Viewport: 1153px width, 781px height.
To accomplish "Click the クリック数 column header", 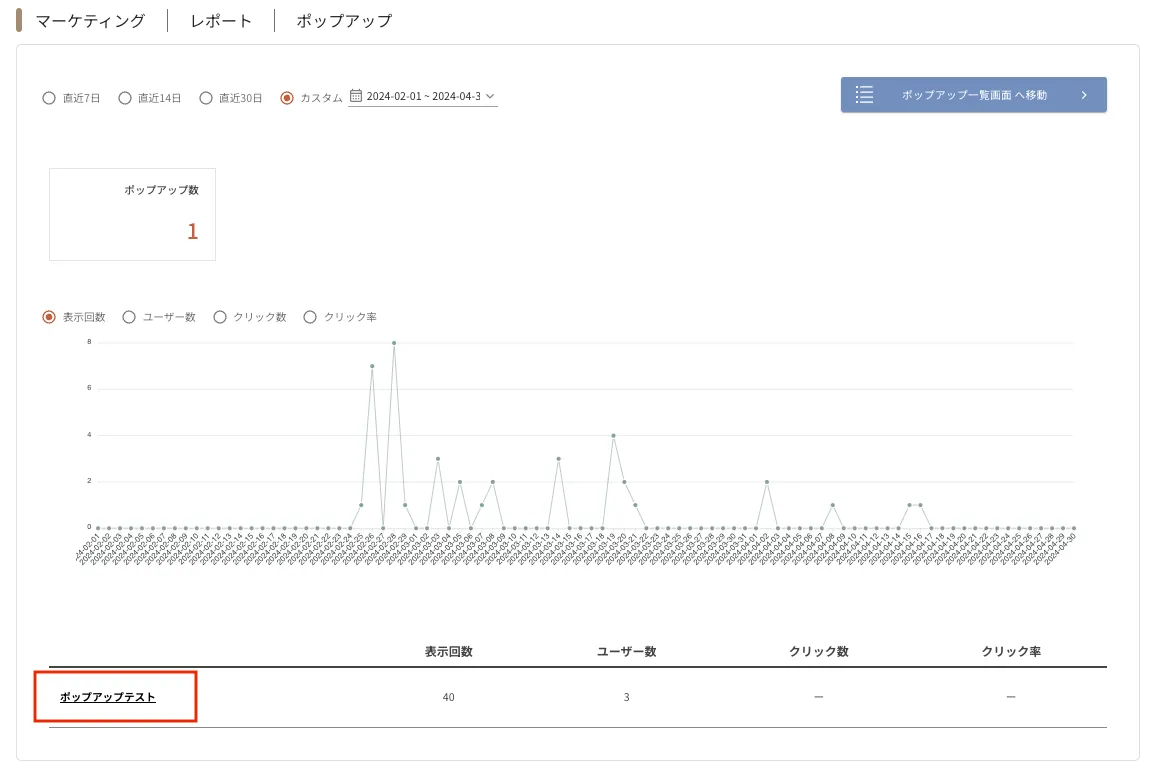I will [x=818, y=652].
